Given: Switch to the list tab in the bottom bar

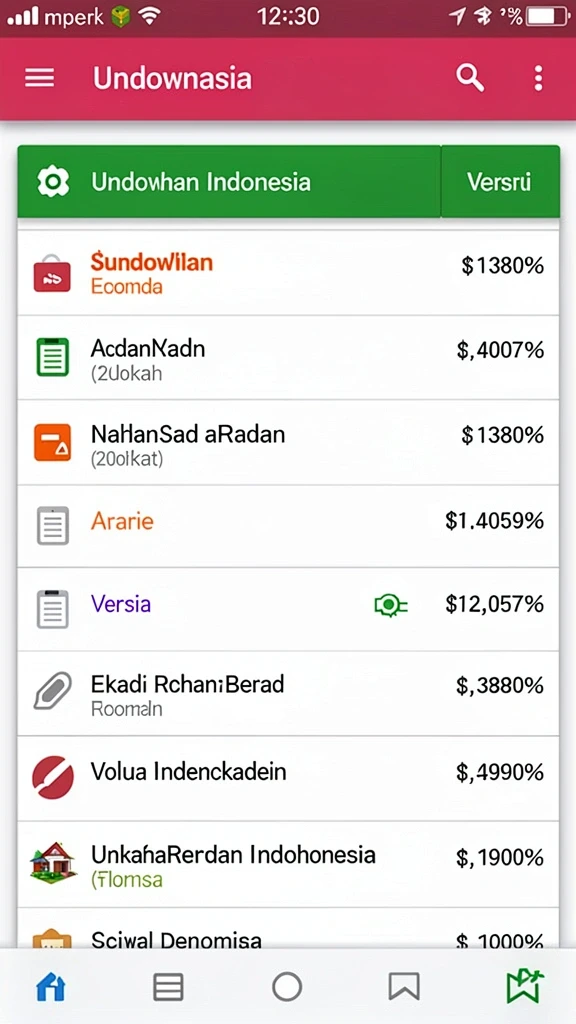Looking at the screenshot, I should [168, 987].
